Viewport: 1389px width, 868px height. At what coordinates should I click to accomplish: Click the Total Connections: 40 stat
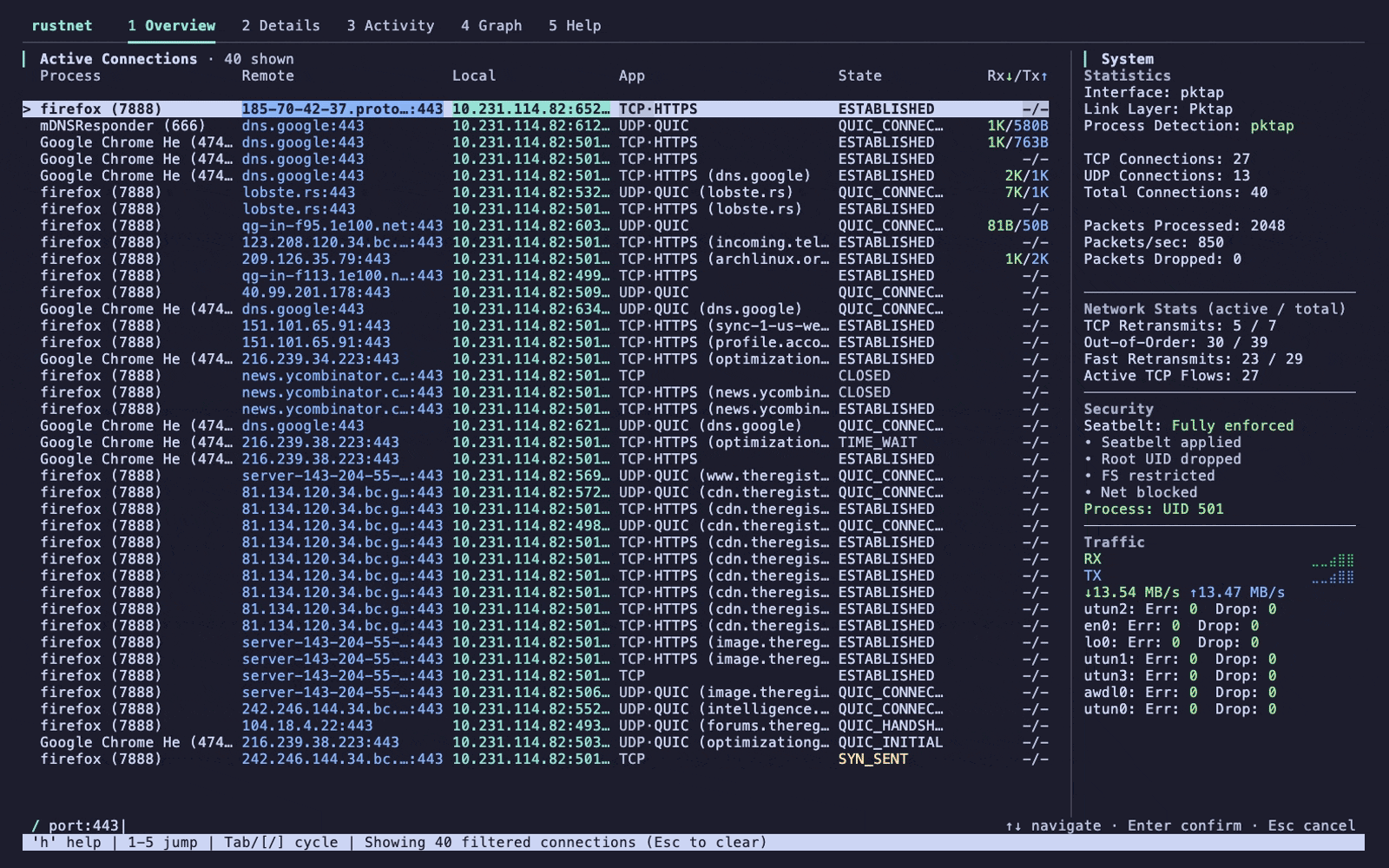pos(1175,193)
